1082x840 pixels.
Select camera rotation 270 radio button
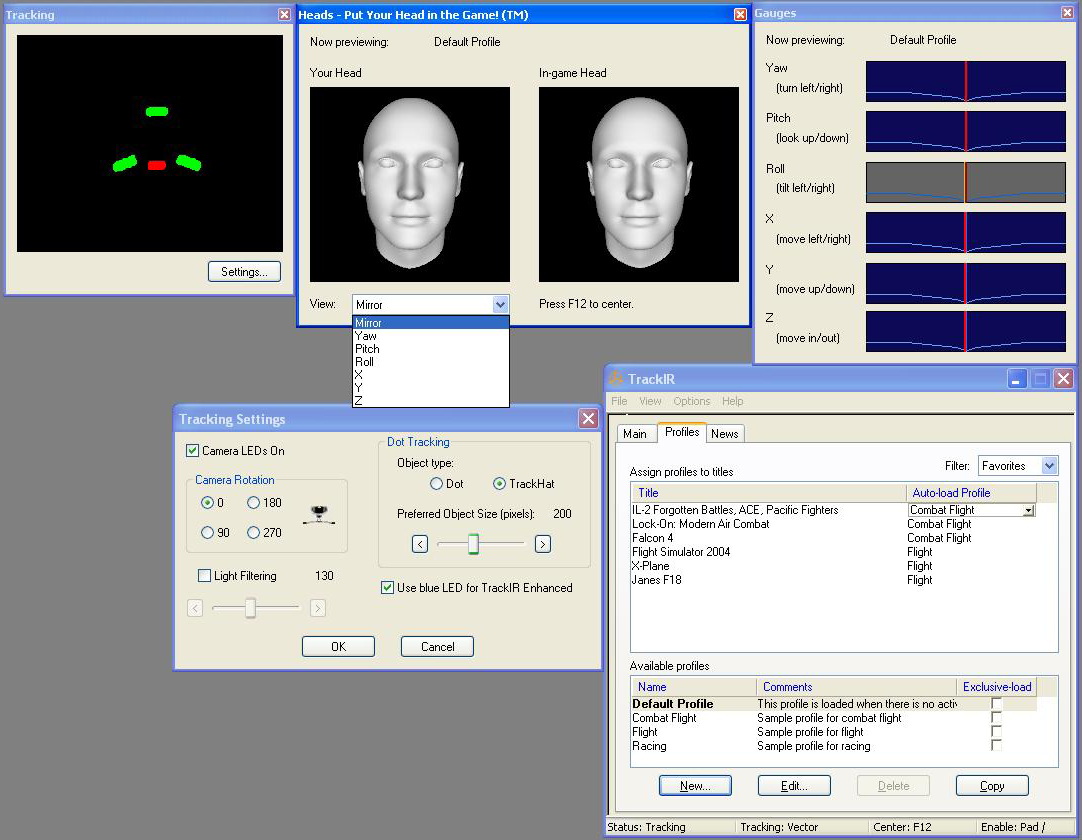click(x=253, y=532)
